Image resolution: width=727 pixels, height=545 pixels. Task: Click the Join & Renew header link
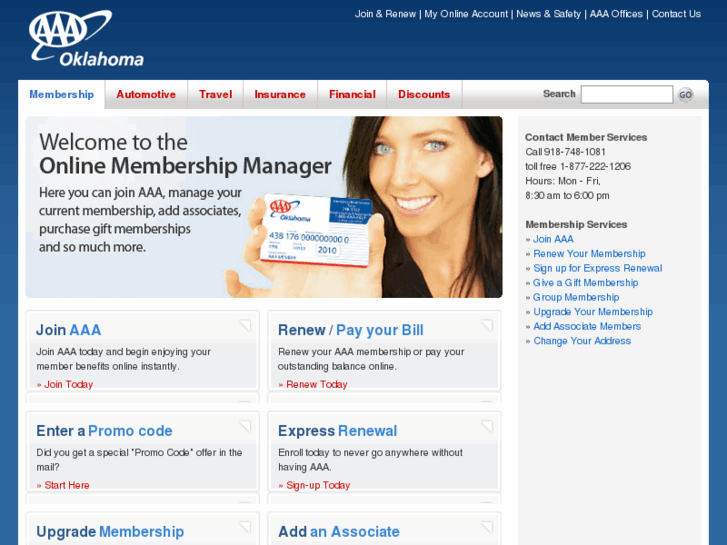[x=385, y=14]
